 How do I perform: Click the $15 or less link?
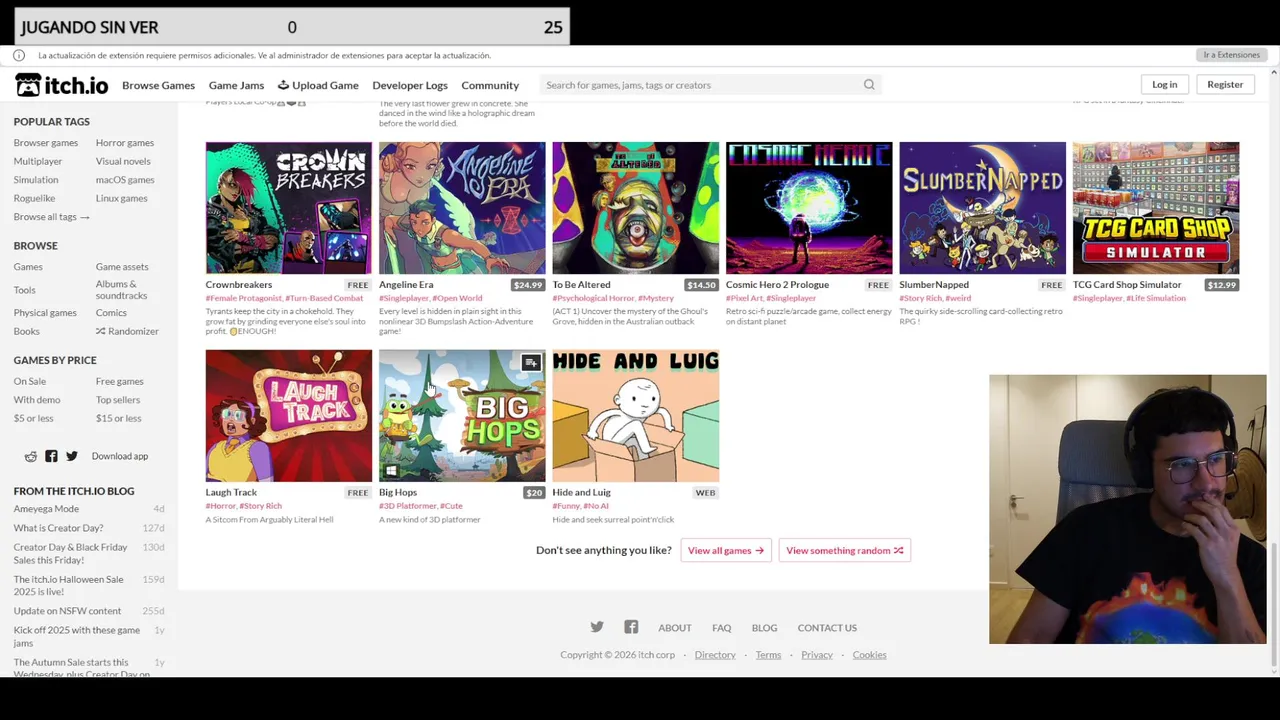pos(119,418)
